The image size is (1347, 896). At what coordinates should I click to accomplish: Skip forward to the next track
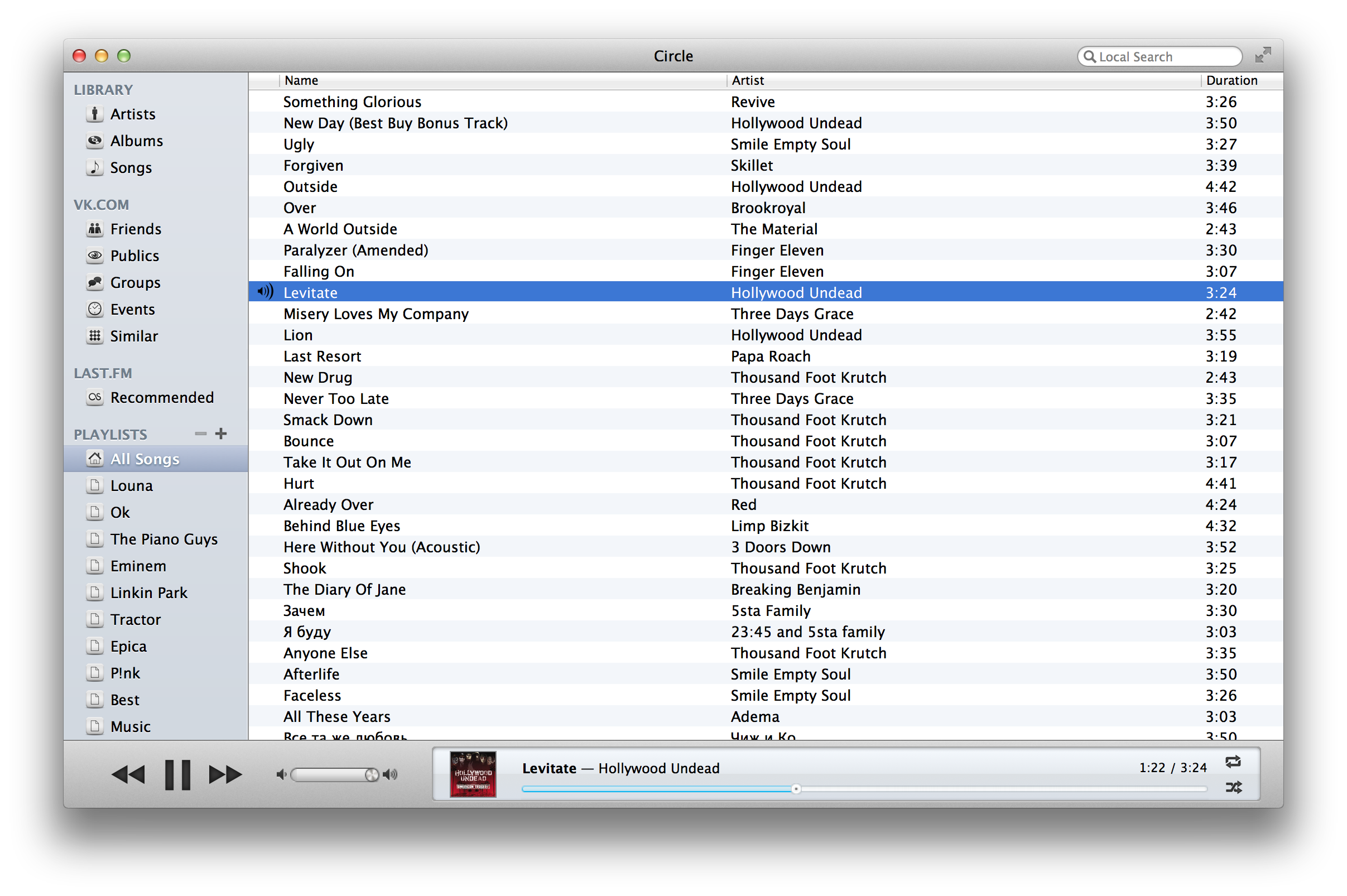tap(226, 775)
